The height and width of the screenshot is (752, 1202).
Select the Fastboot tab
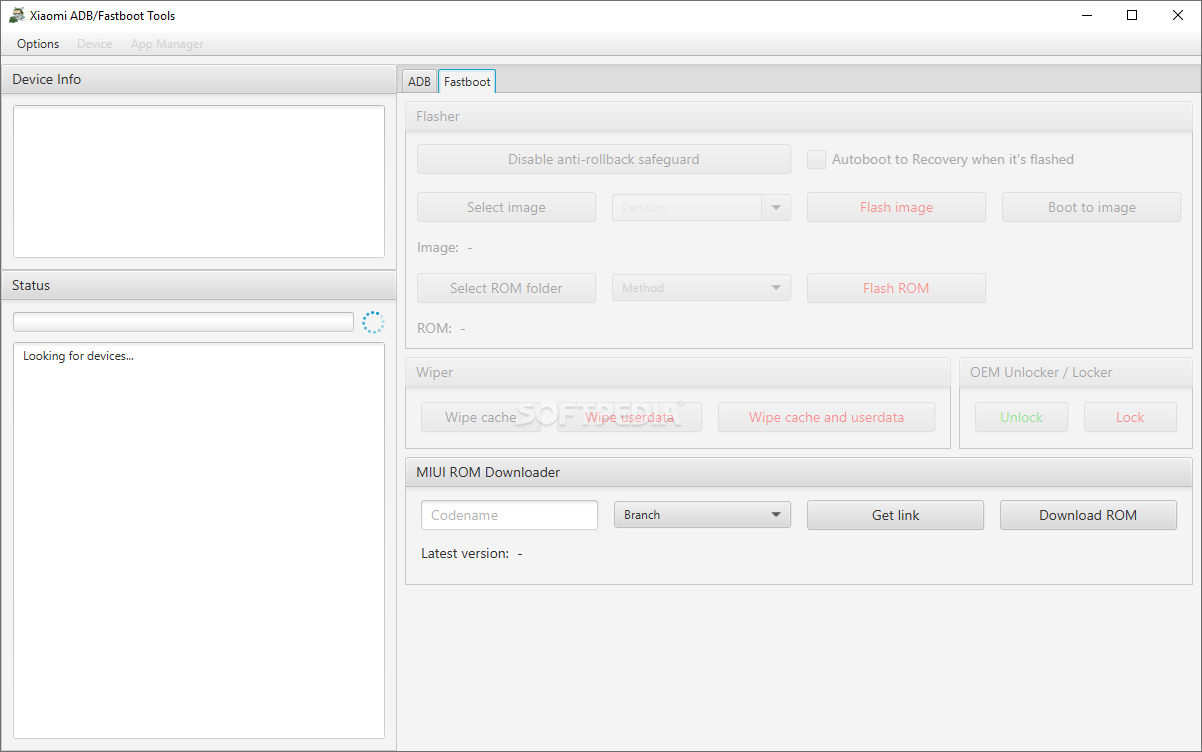point(467,82)
